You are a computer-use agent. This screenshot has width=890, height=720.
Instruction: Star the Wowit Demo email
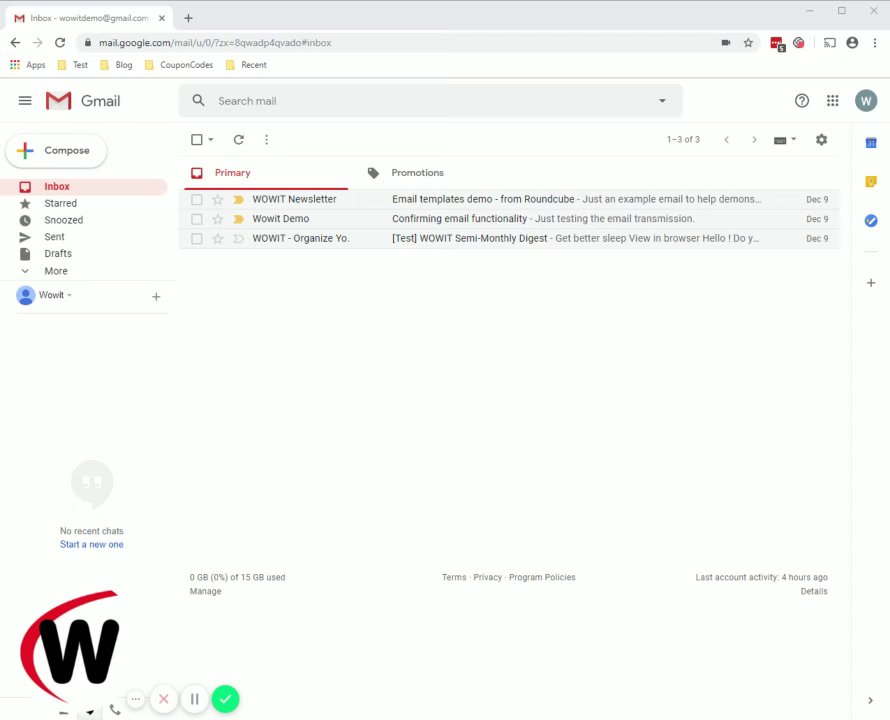(x=217, y=219)
